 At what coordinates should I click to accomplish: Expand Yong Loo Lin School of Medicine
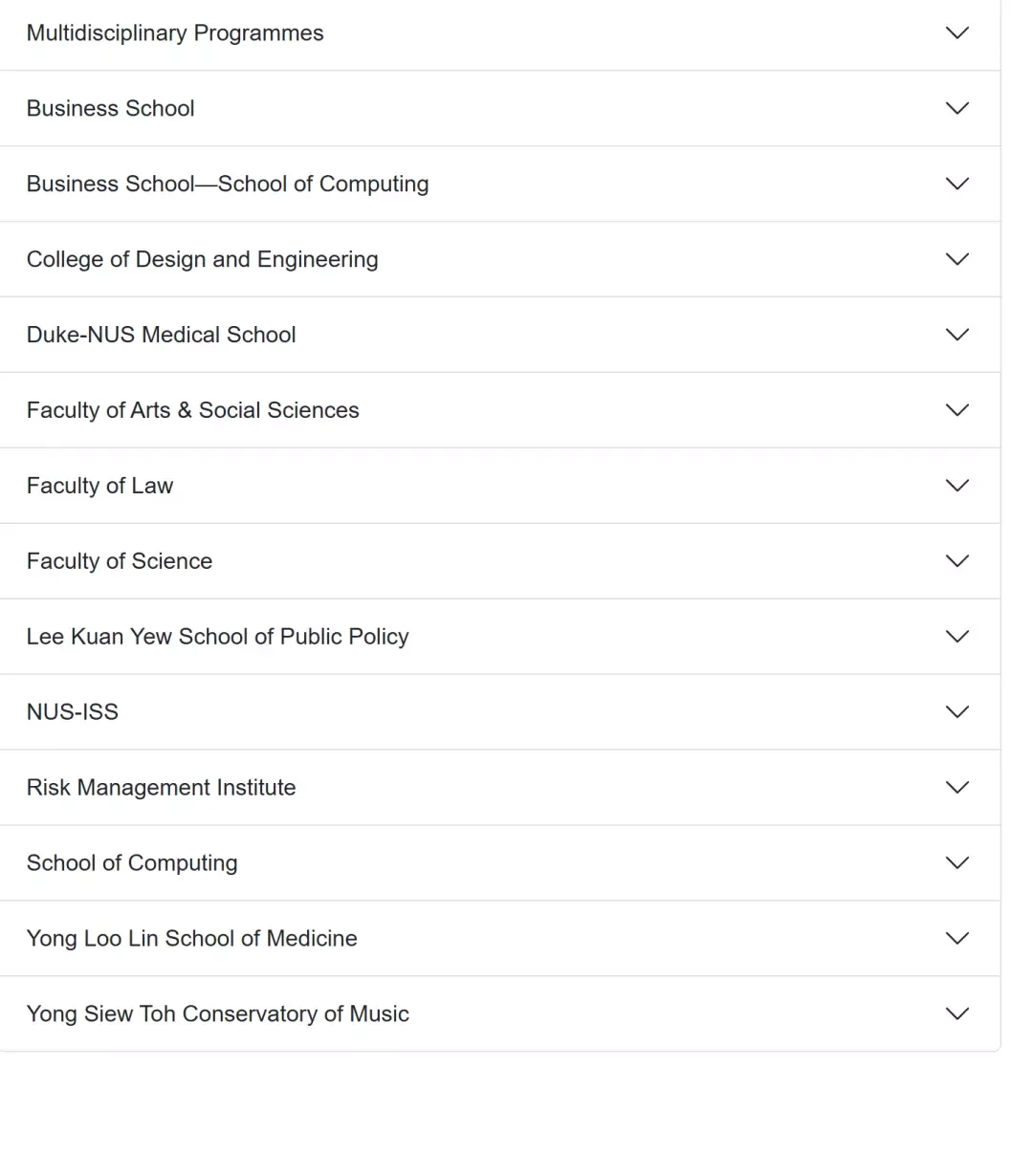(x=499, y=939)
